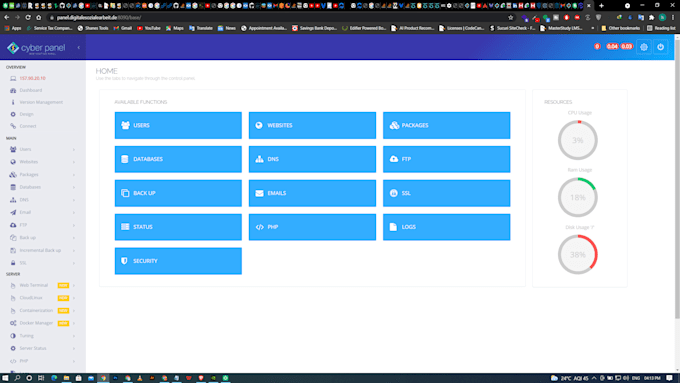Click the Emails tile
The width and height of the screenshot is (680, 383).
(312, 193)
